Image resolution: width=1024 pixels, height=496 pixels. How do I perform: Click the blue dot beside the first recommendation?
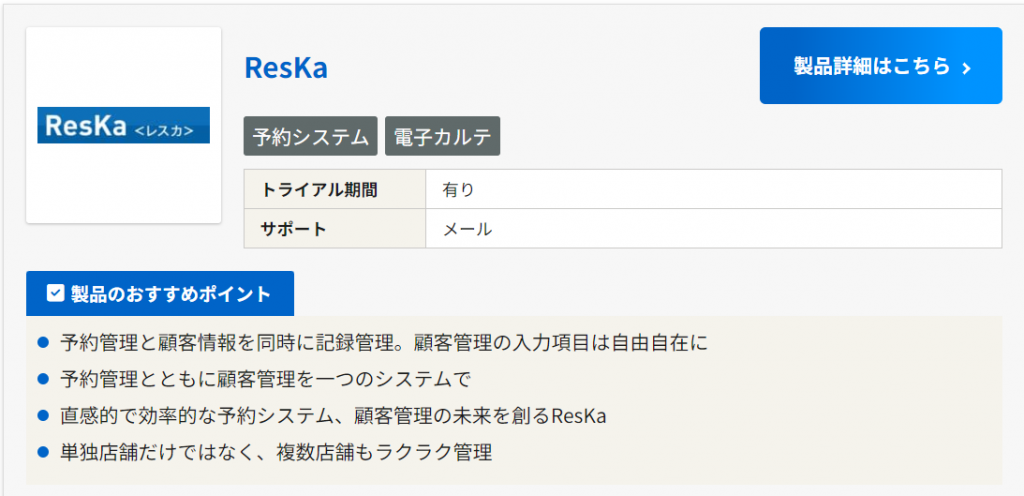coord(43,343)
